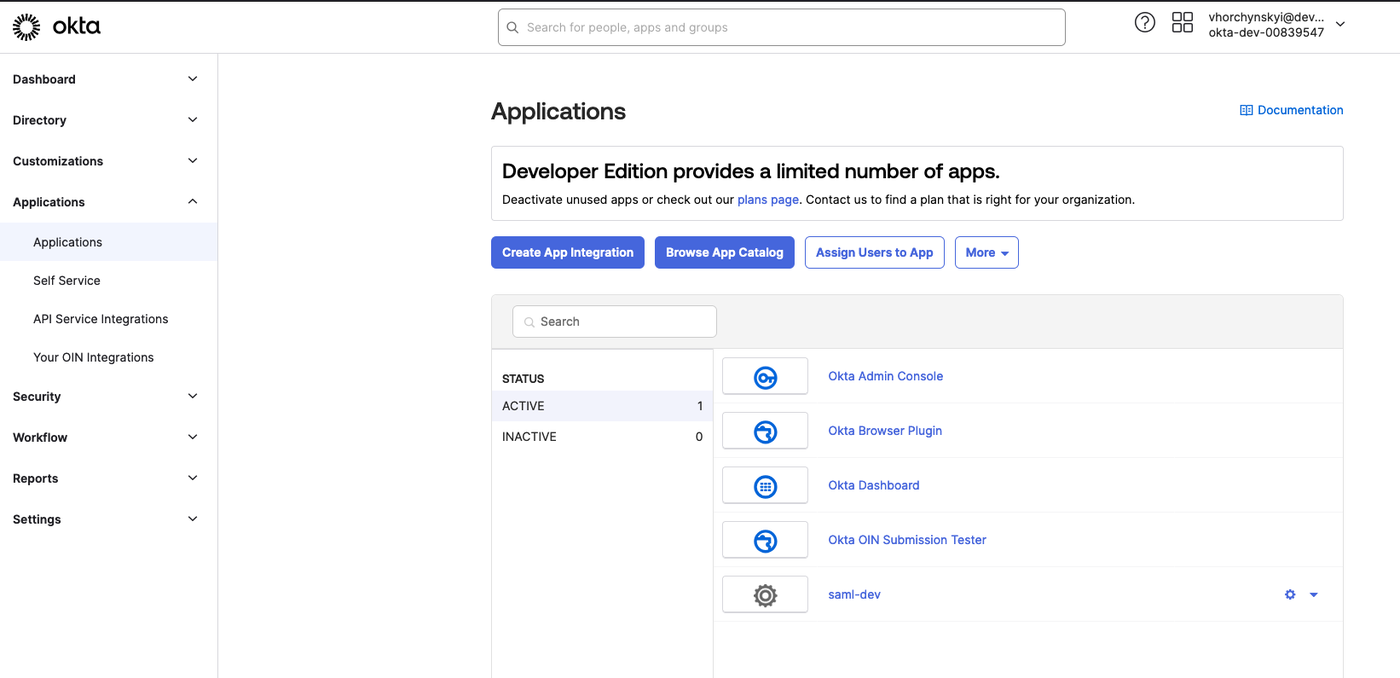Click Browse App Catalog button

pos(725,253)
